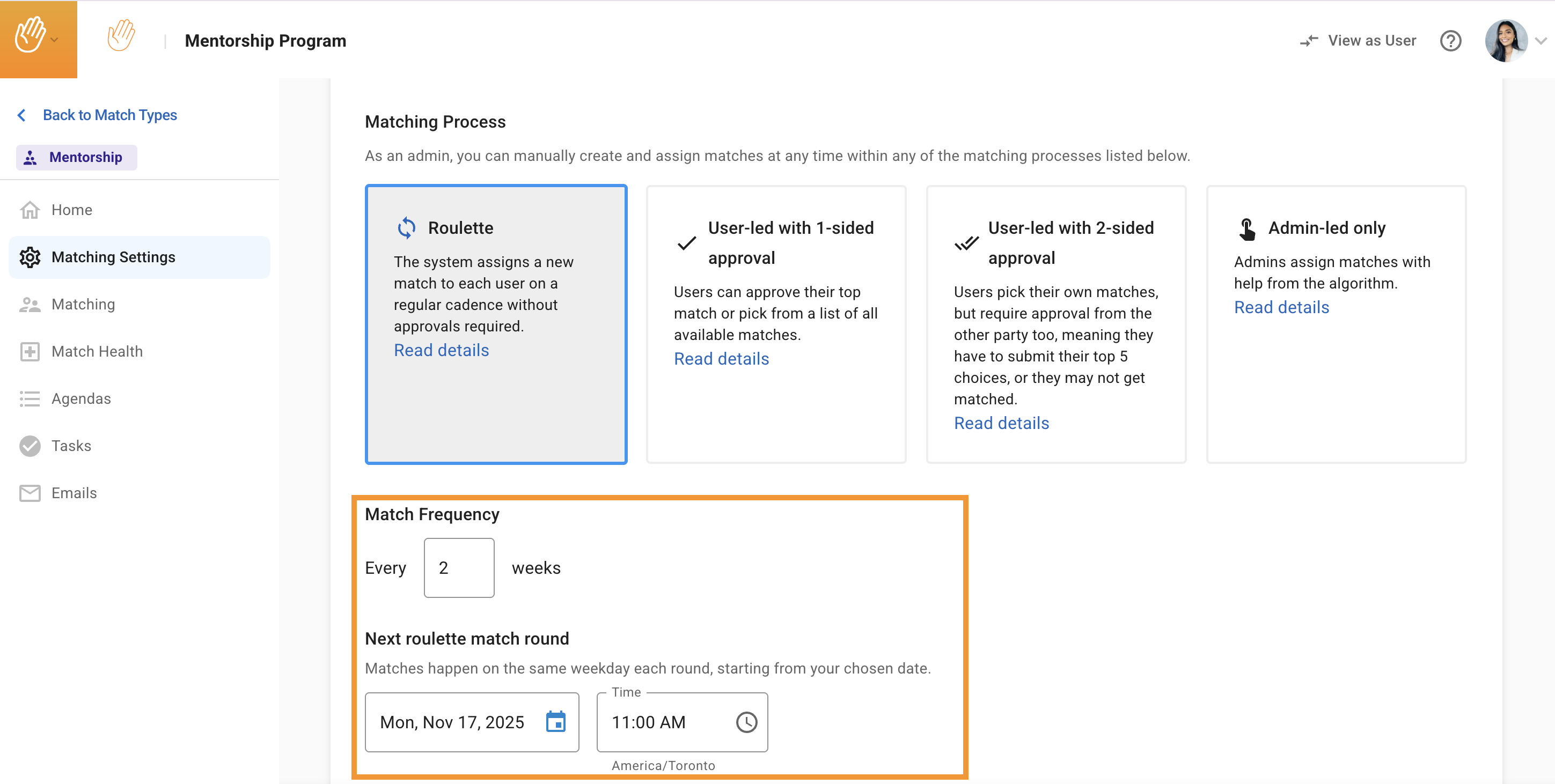Image resolution: width=1555 pixels, height=784 pixels.
Task: Click the back chevron to Match Types
Action: click(21, 115)
